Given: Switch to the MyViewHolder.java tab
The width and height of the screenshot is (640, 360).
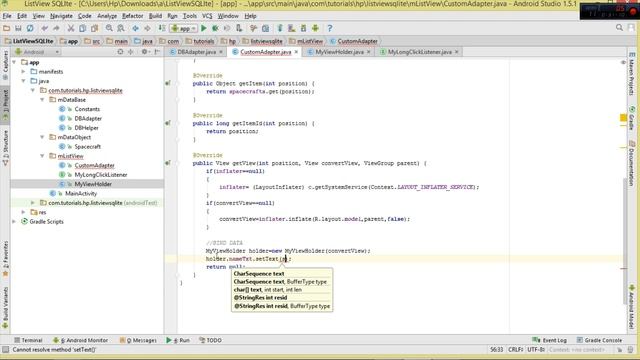Looking at the screenshot, I should pyautogui.click(x=339, y=52).
